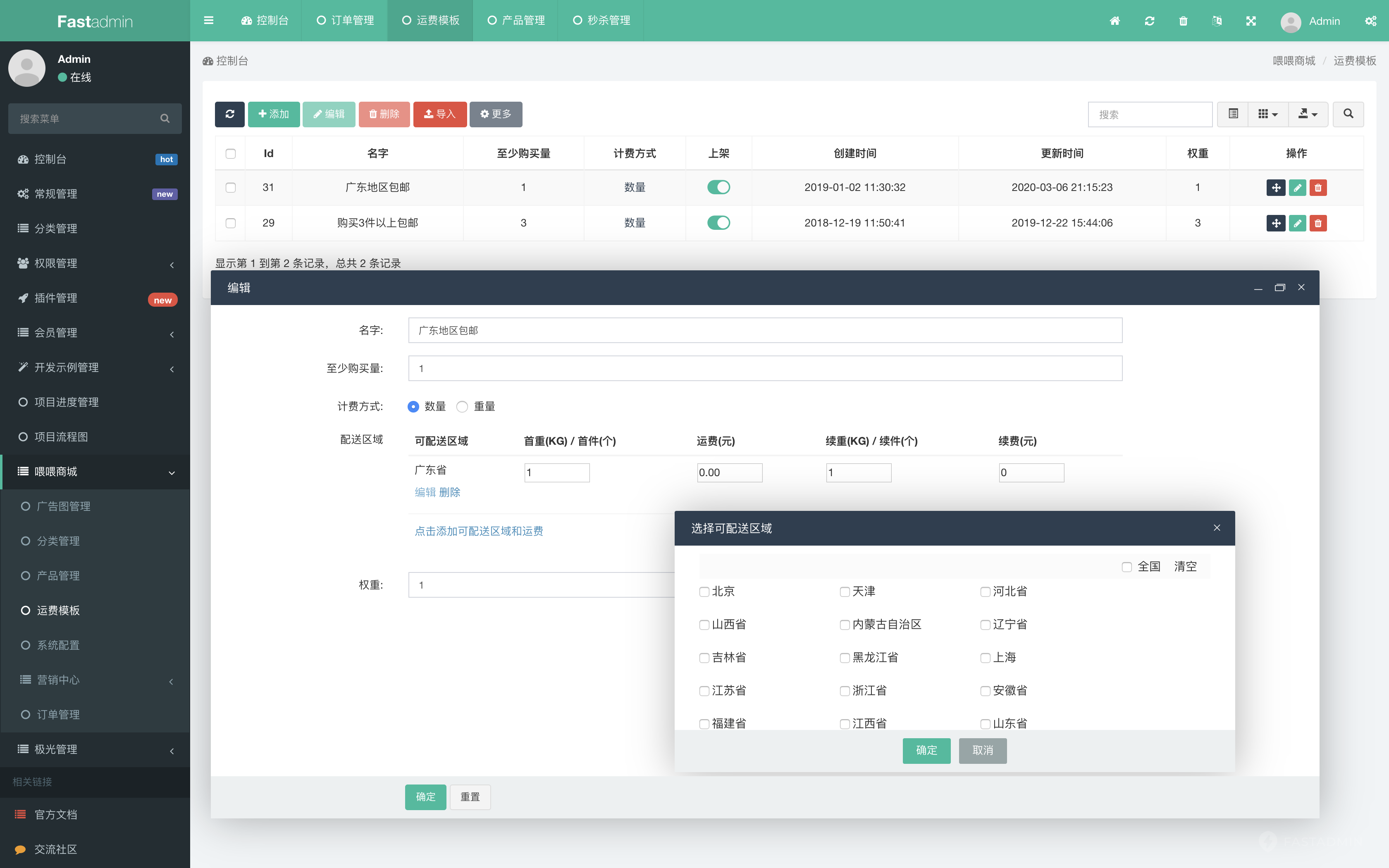Open the columns grid dropdown
Screen dimensions: 1389x868
pyautogui.click(x=1267, y=114)
